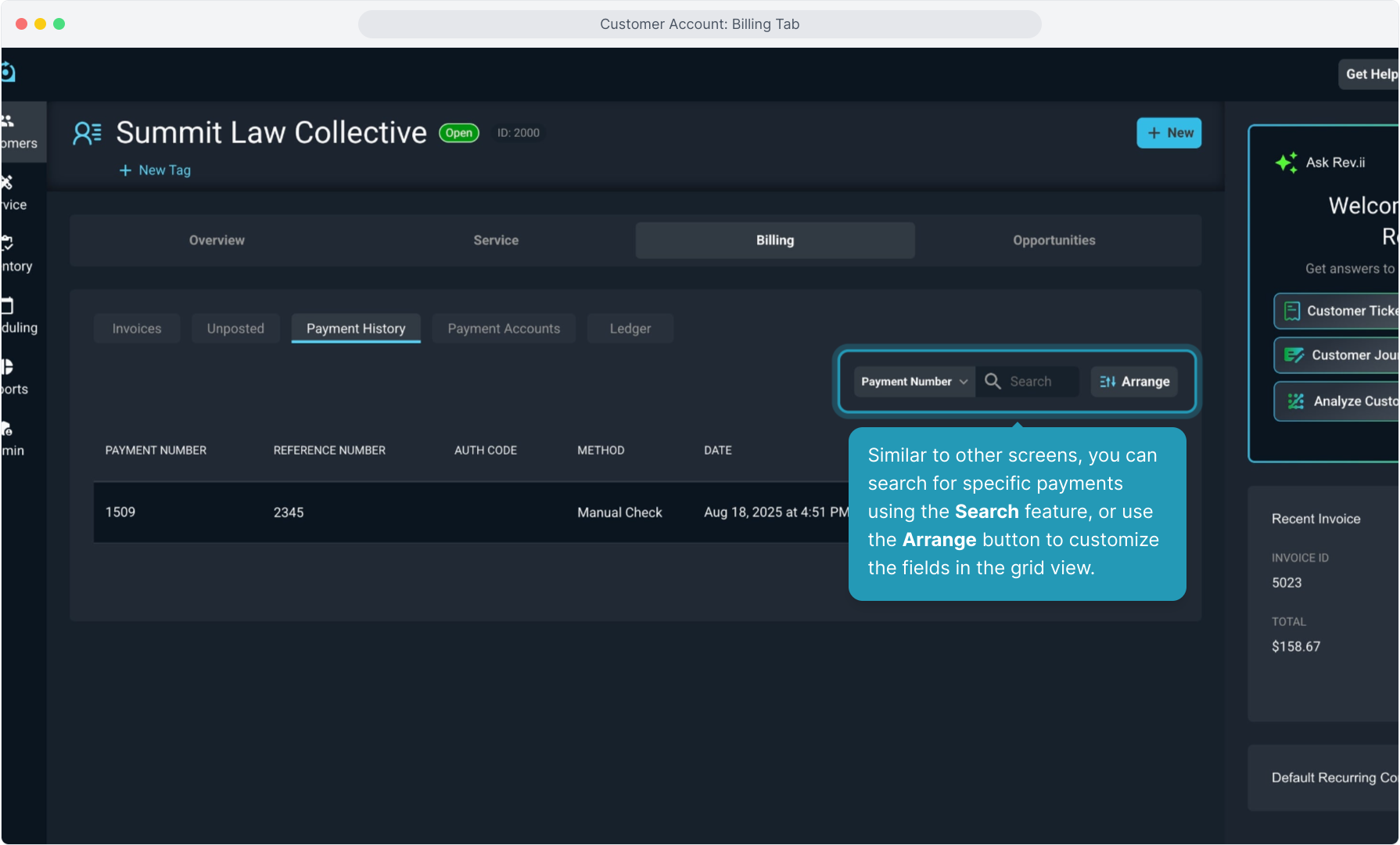Click the customer profile icon beside Summit Law Collective
The image size is (1400, 845).
[87, 133]
